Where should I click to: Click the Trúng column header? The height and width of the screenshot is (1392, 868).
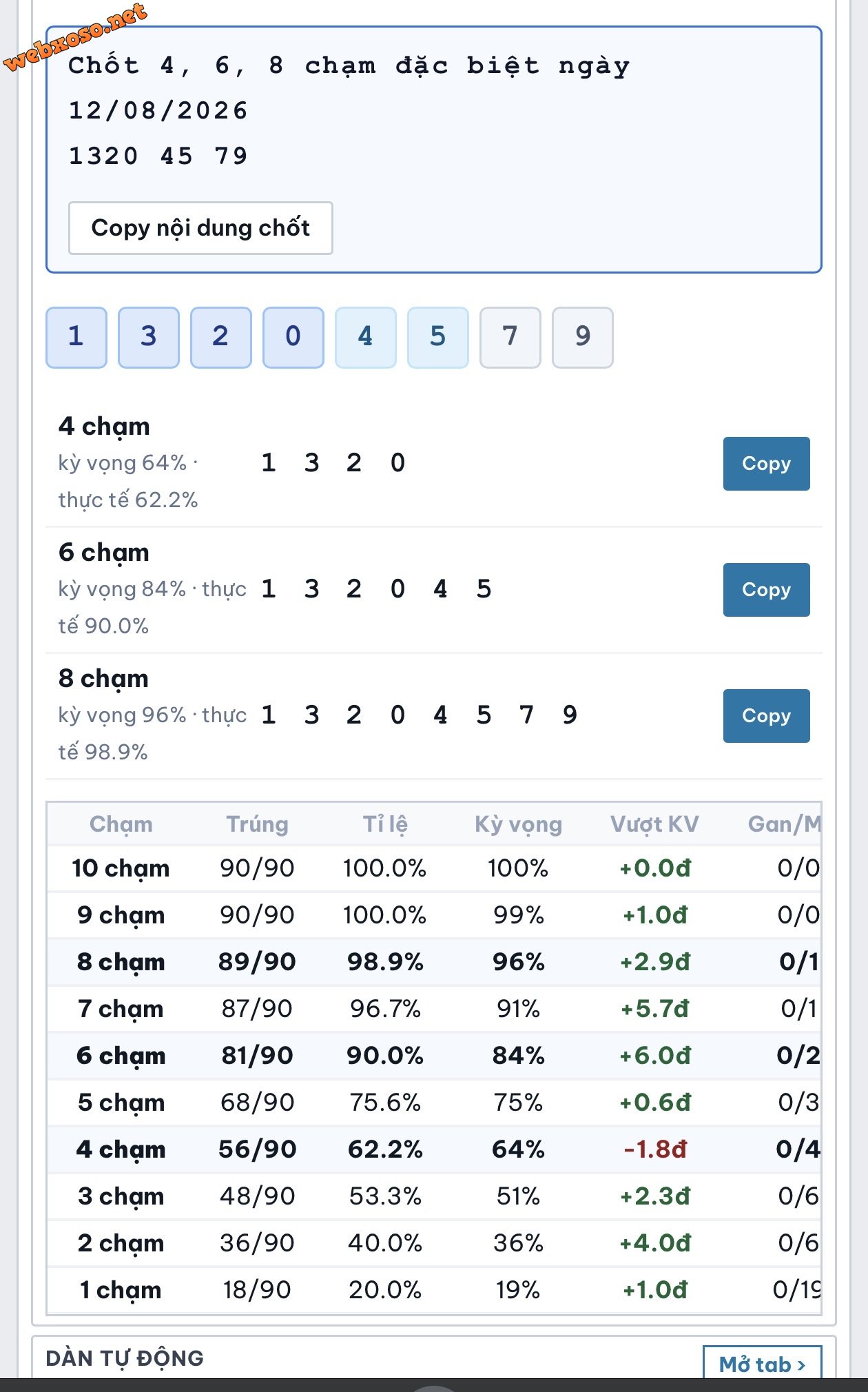tap(257, 824)
